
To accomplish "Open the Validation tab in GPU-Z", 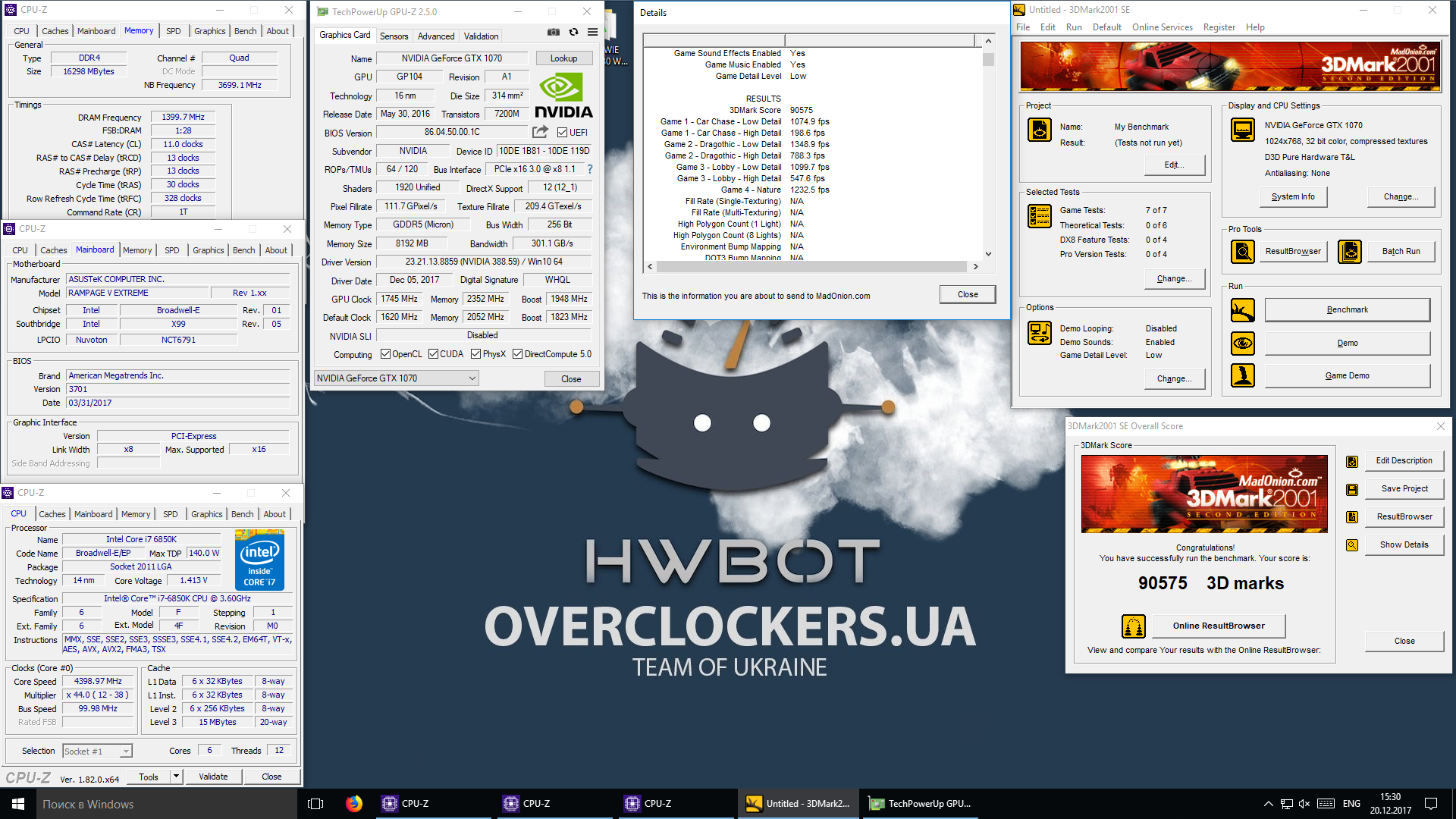I will [x=481, y=36].
